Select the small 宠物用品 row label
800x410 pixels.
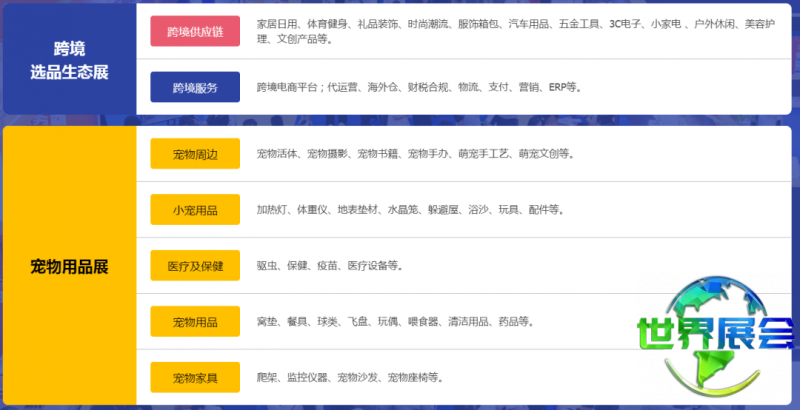pos(195,322)
